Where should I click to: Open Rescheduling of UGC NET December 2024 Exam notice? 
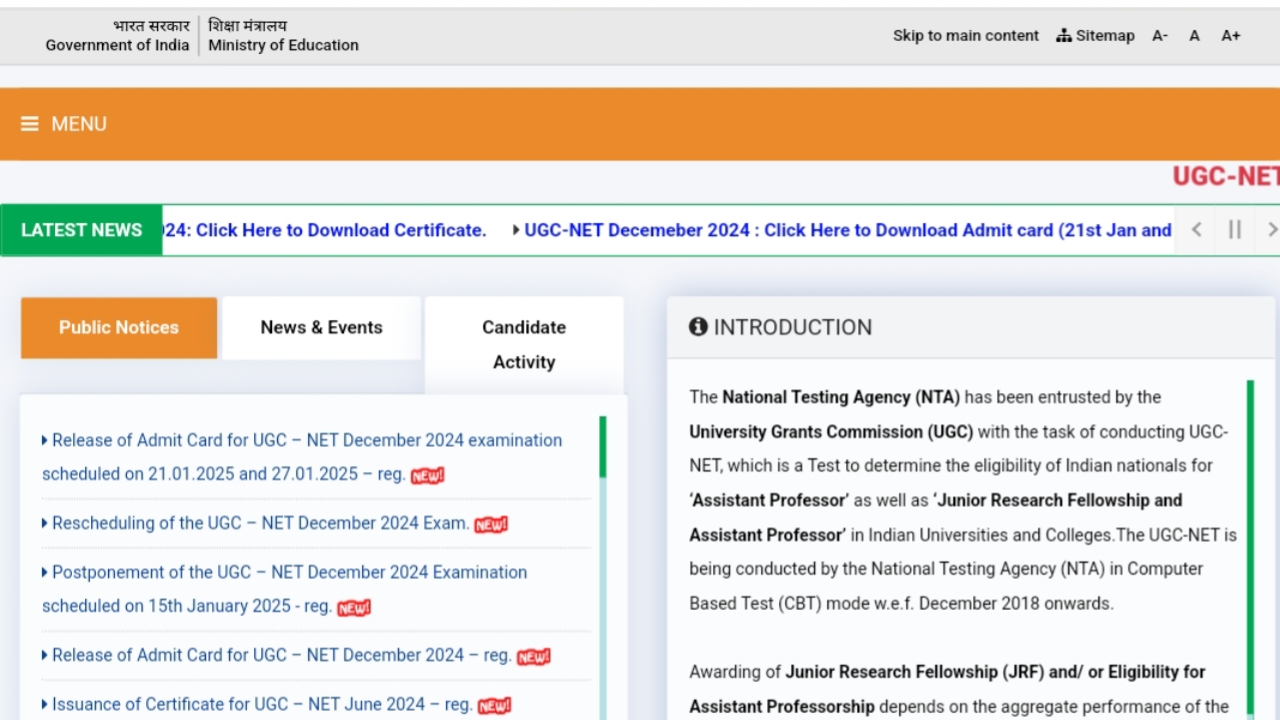[x=260, y=523]
